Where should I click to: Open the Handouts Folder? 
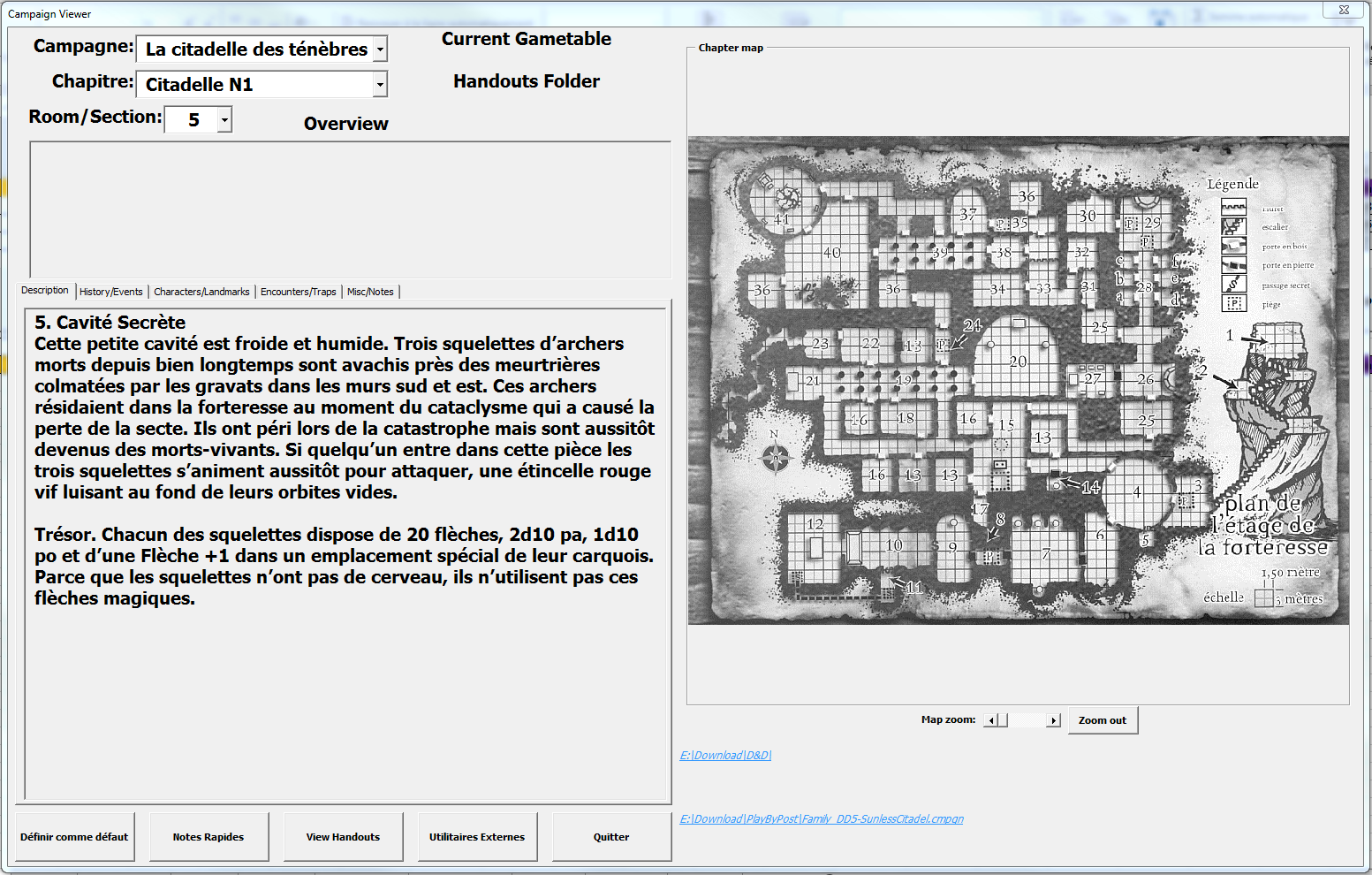527,81
